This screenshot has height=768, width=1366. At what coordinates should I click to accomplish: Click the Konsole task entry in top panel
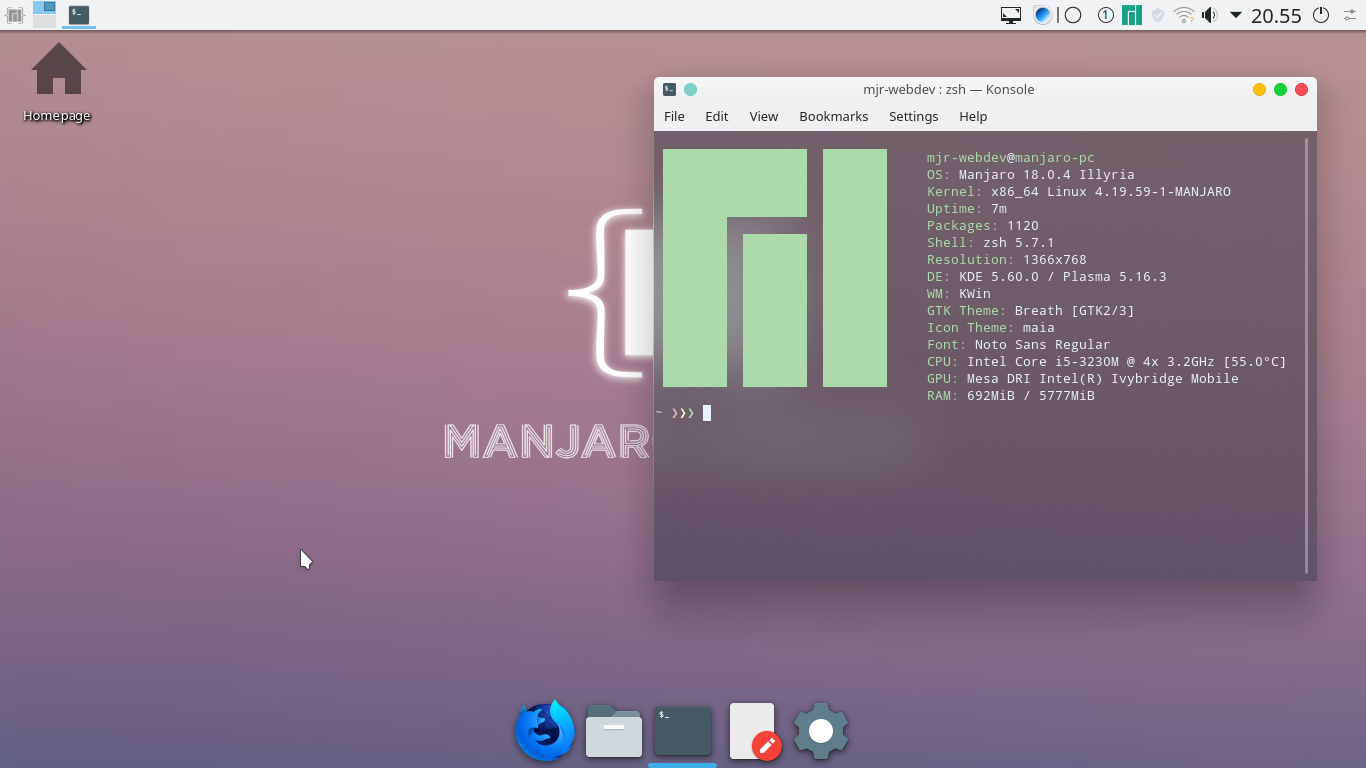pos(78,15)
